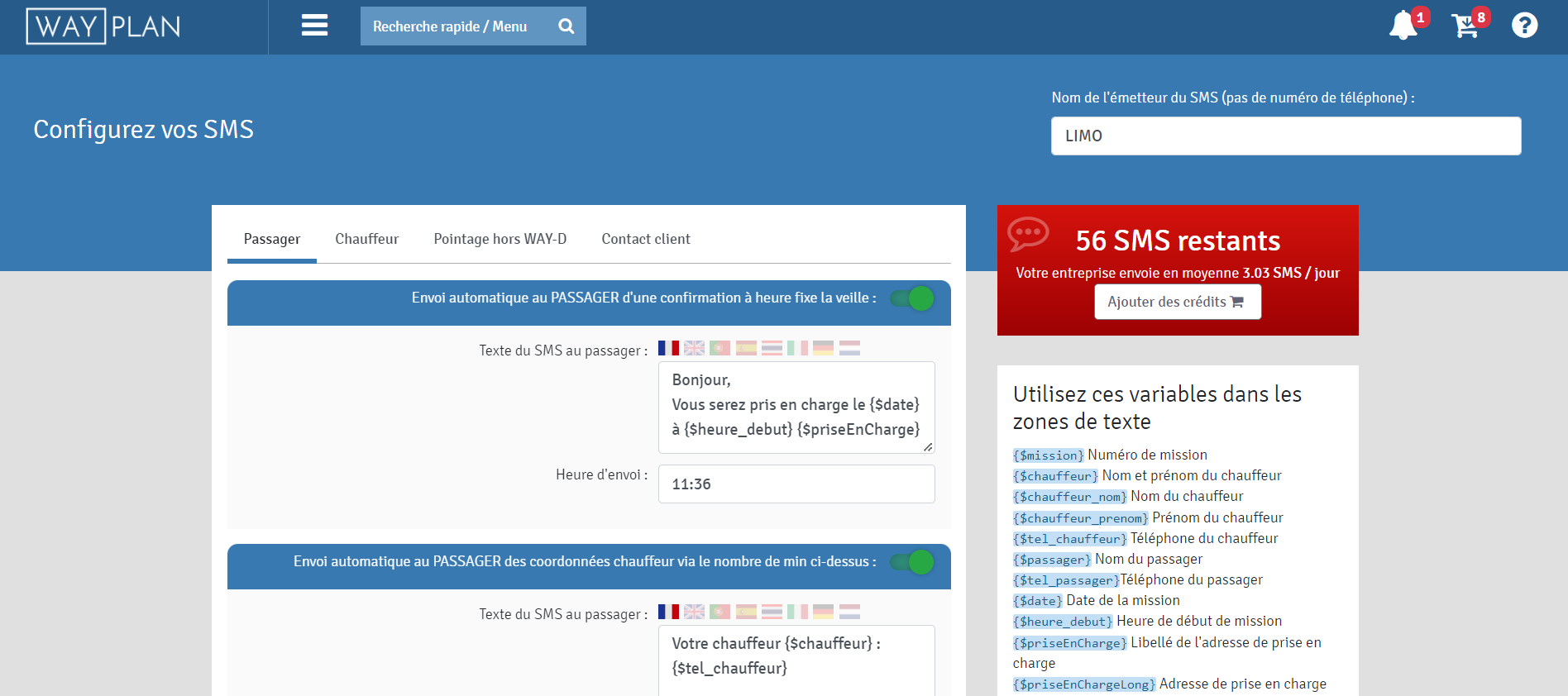Image resolution: width=1568 pixels, height=696 pixels.
Task: Open the notifications bell
Action: [x=1403, y=26]
